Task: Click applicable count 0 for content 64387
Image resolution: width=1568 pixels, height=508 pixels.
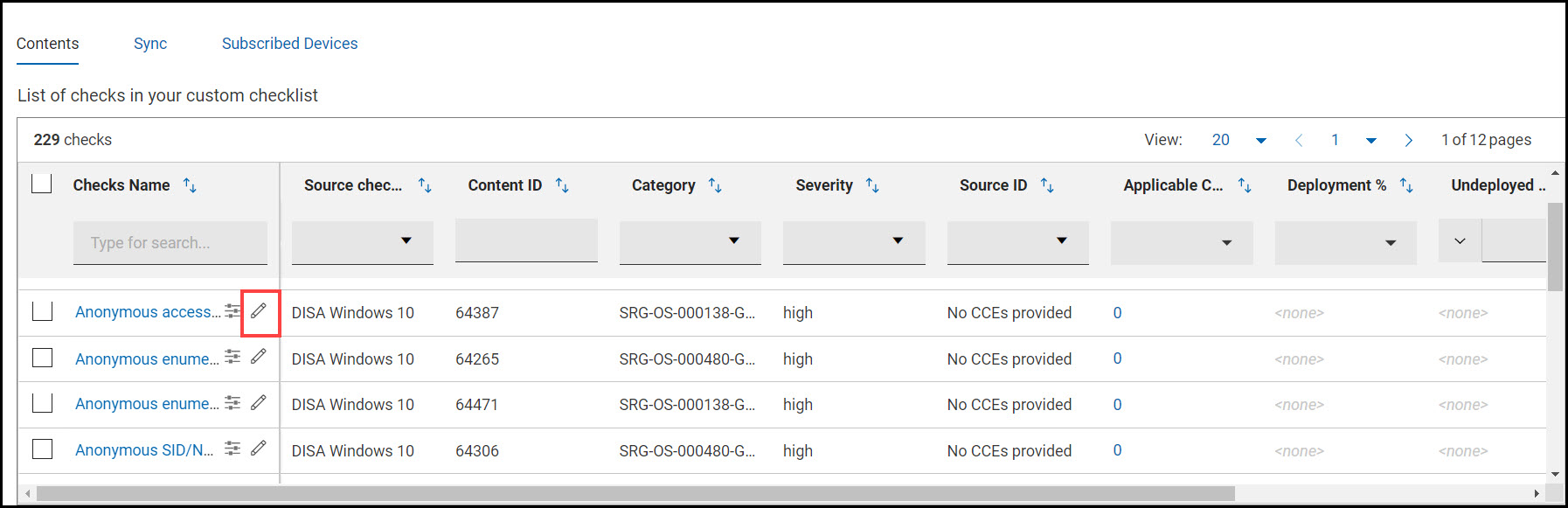Action: tap(1117, 313)
